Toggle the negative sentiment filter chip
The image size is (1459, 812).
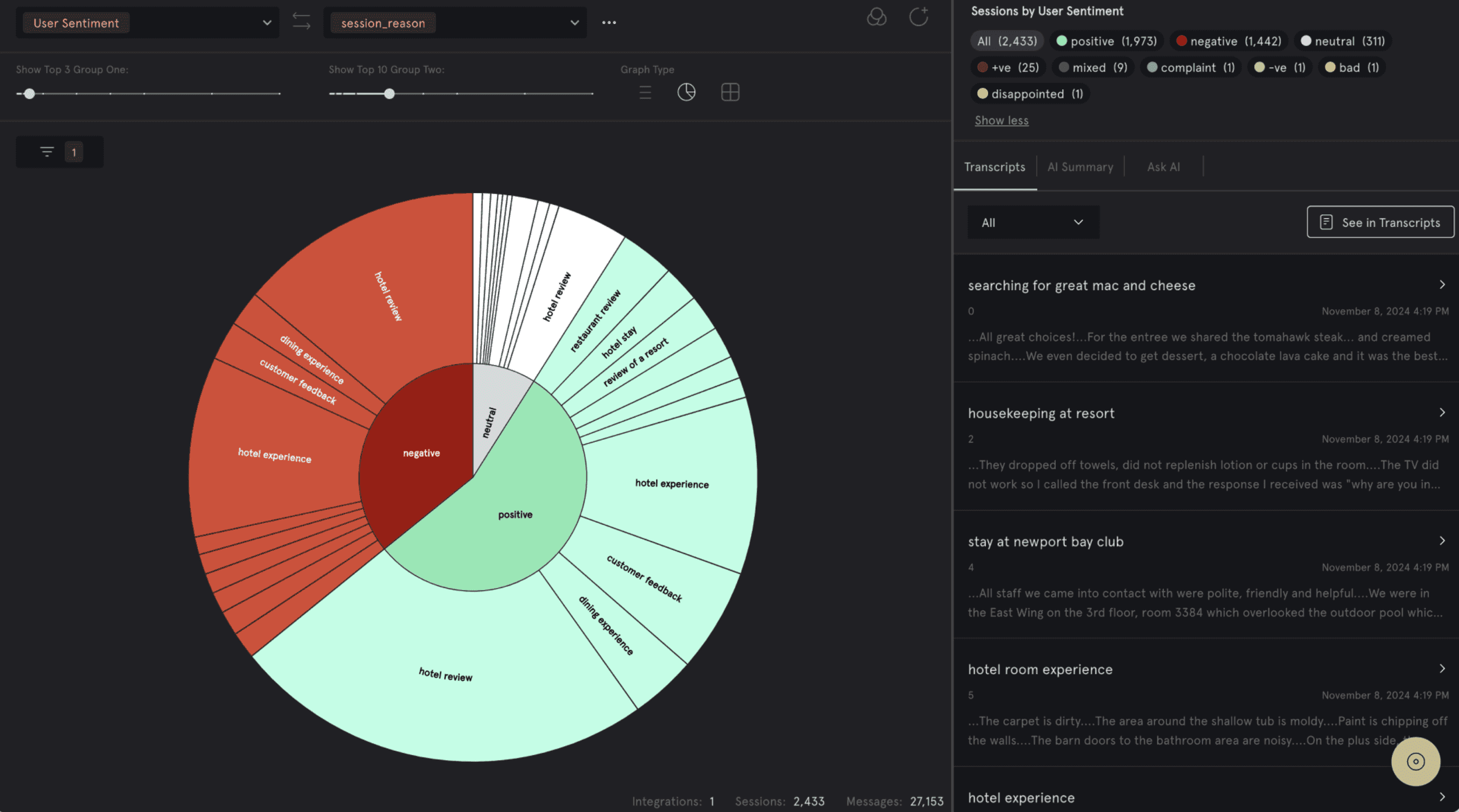point(1228,41)
